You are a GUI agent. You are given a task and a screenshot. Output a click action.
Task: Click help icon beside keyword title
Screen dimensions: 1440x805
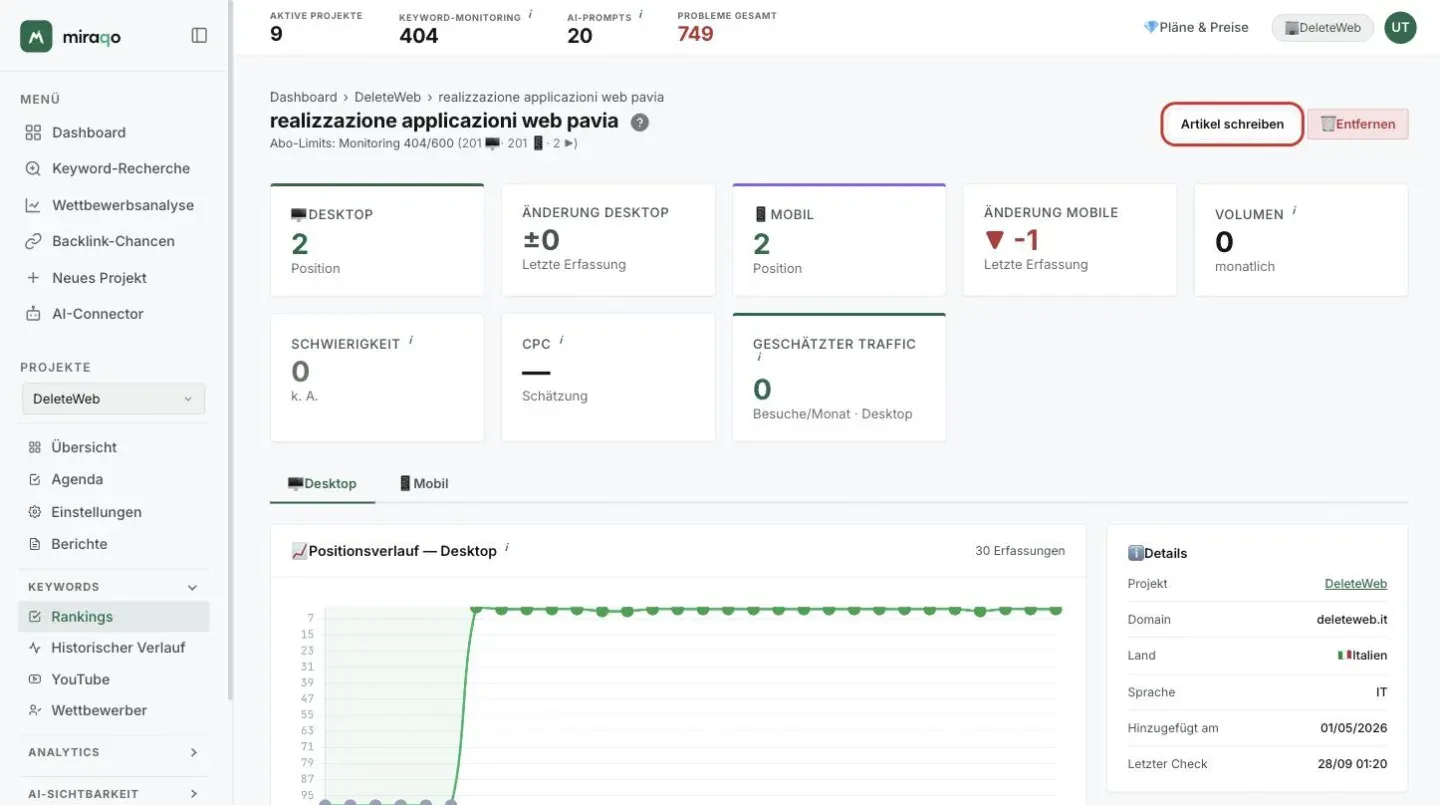tap(640, 122)
